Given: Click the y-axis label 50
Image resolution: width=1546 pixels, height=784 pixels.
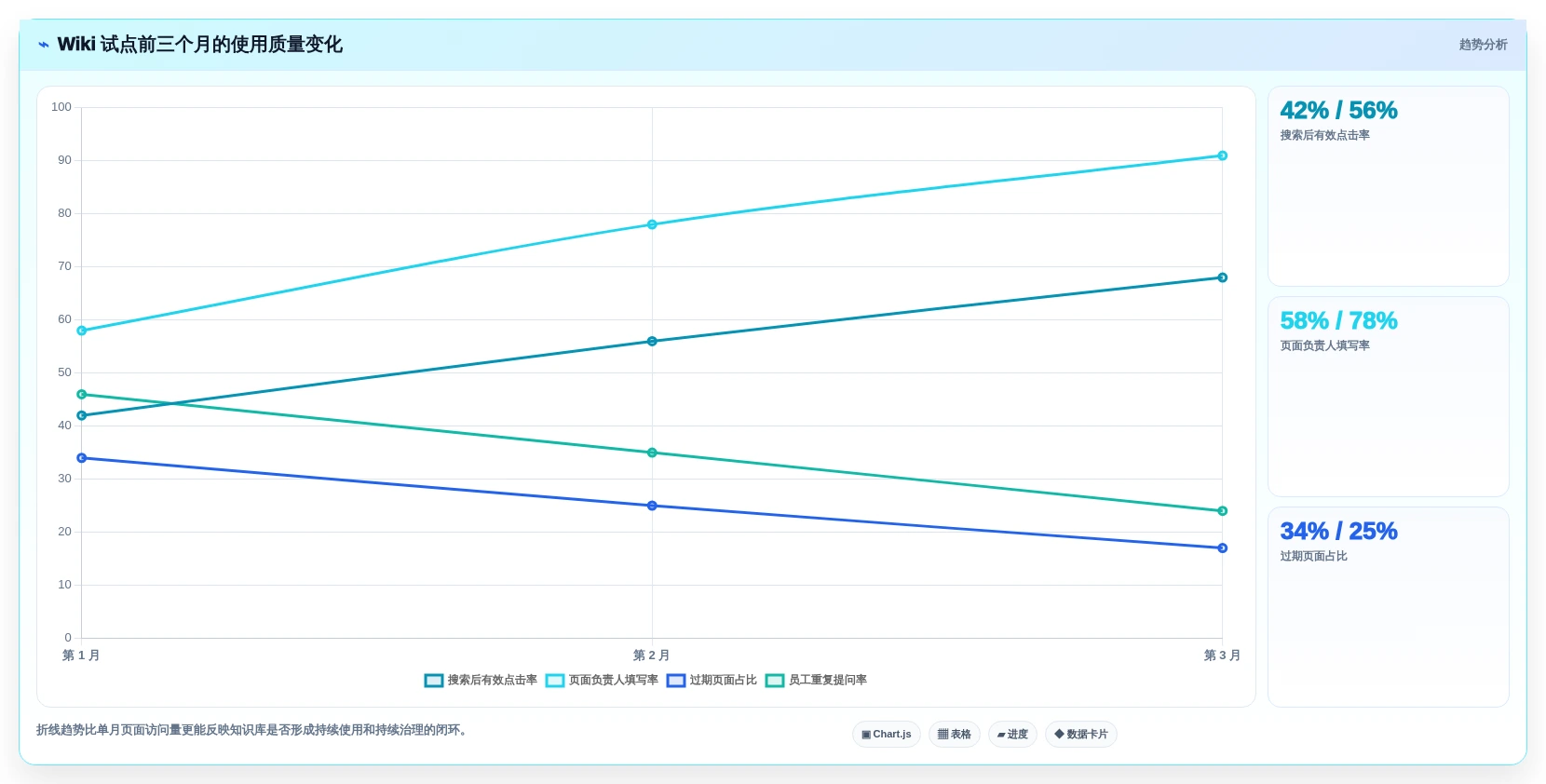Looking at the screenshot, I should [x=64, y=372].
